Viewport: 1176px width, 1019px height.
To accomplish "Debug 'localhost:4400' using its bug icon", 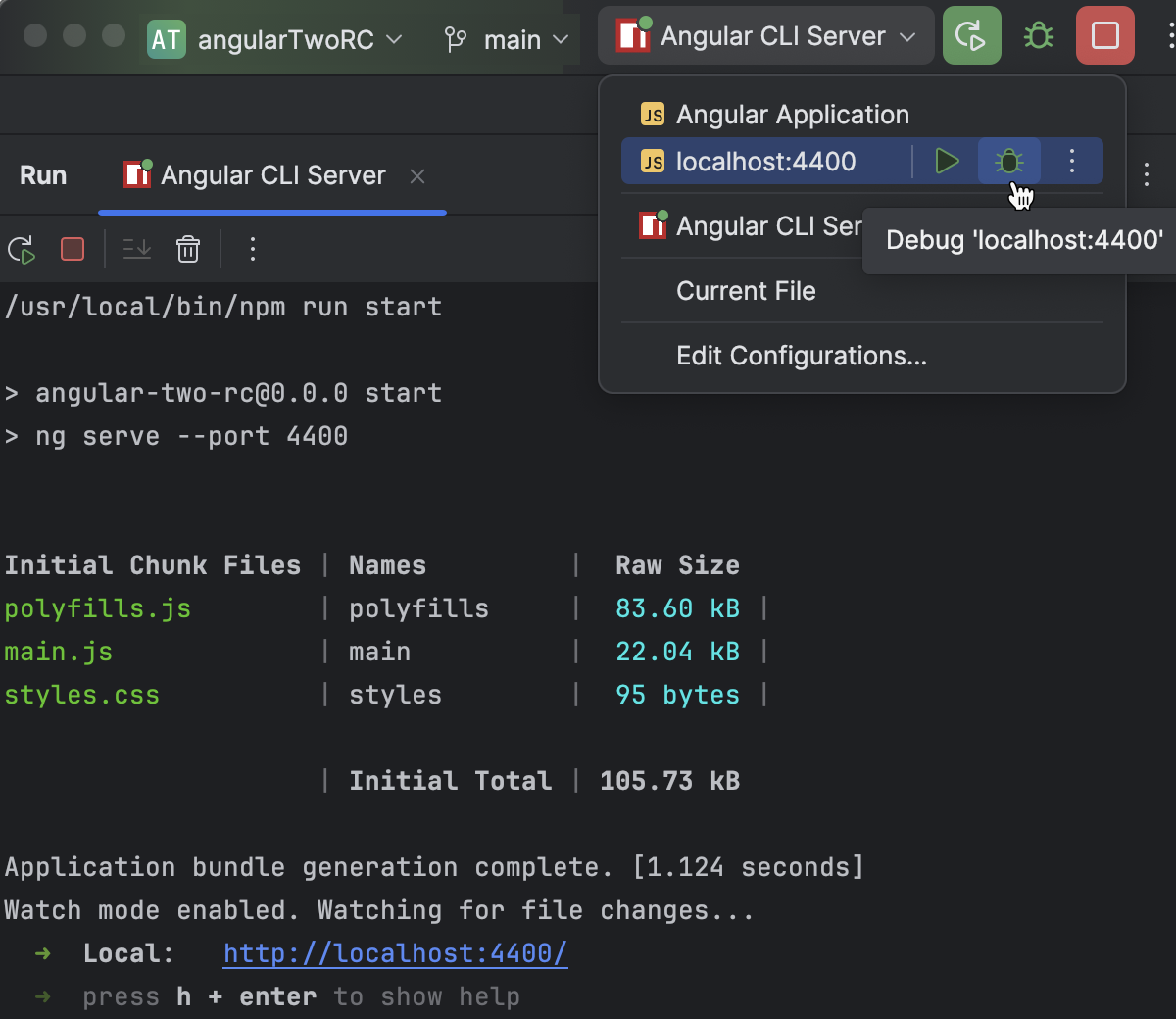I will click(1008, 161).
